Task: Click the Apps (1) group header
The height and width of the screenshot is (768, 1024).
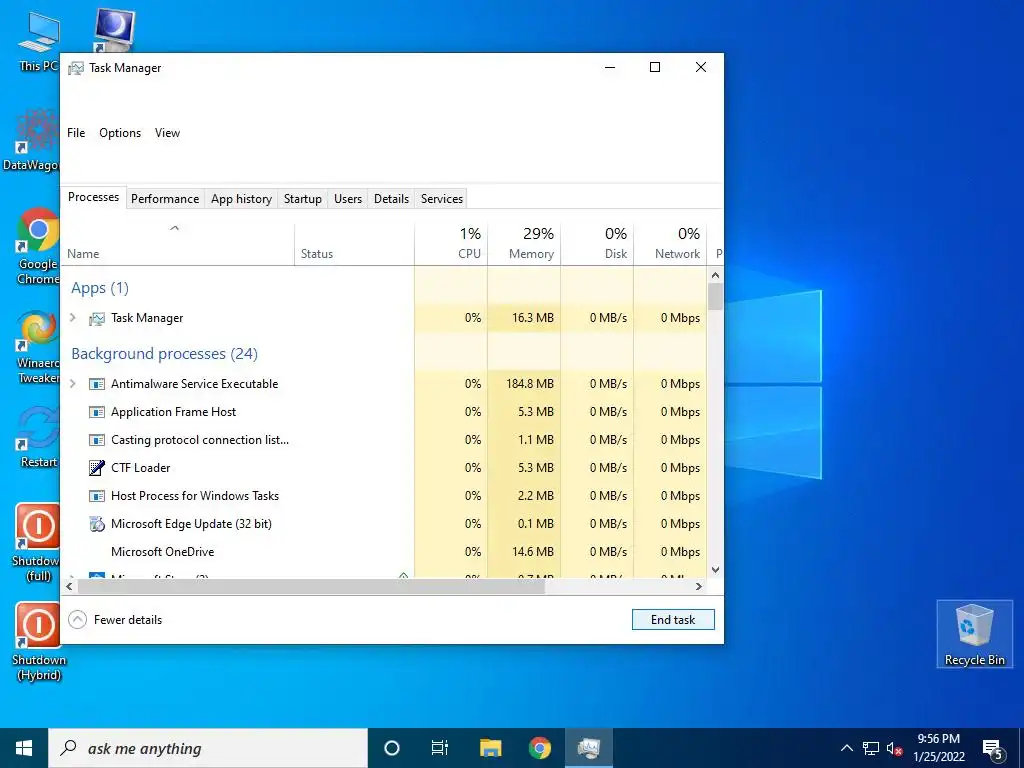Action: point(100,288)
